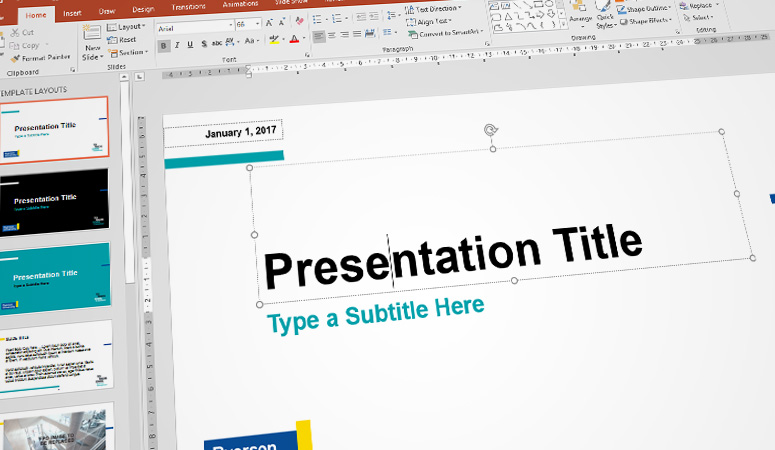Switch to the Insert ribbon tab
Screen dimensions: 775x450
(x=72, y=13)
